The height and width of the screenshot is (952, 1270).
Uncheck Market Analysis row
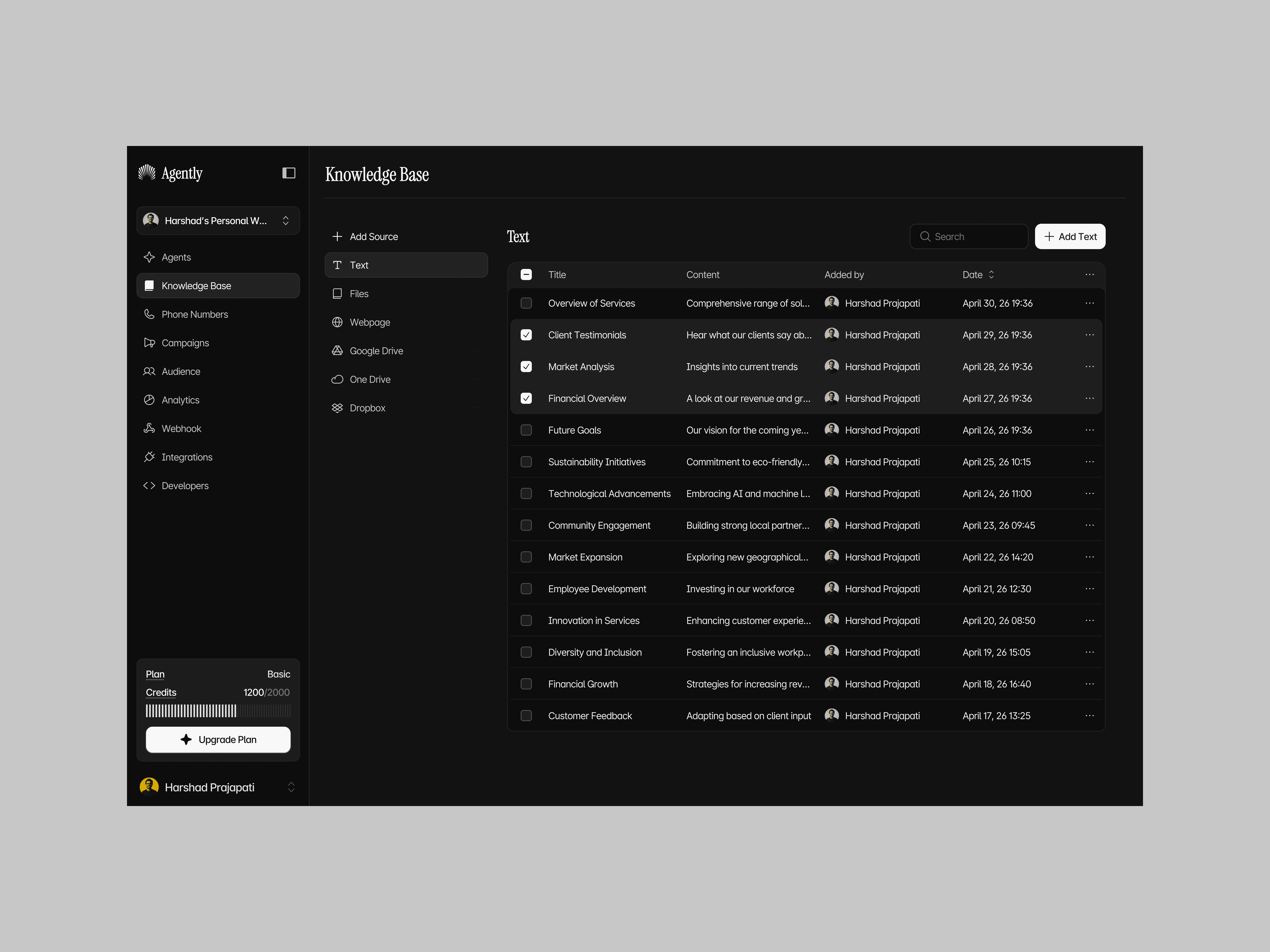click(526, 367)
